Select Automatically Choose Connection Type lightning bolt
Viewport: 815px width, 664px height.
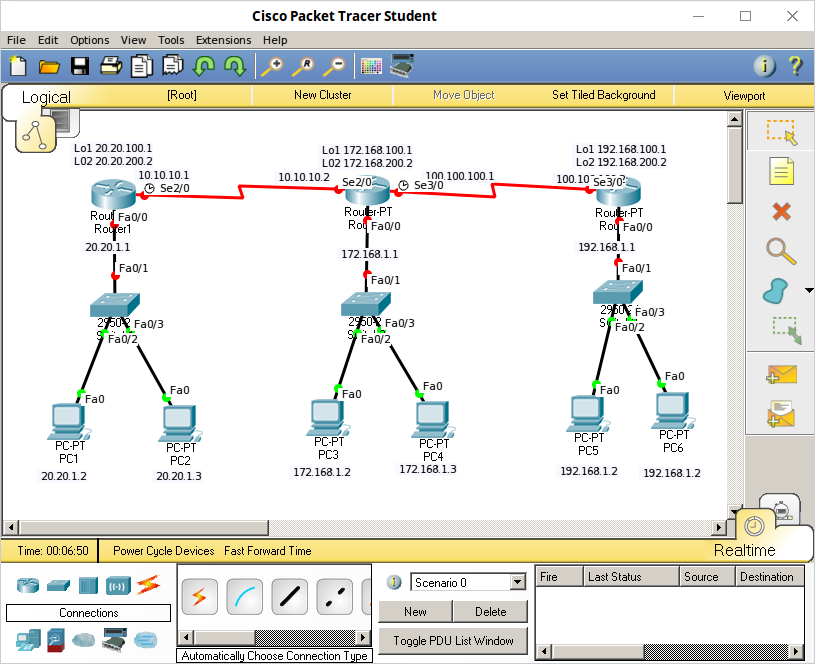coord(199,596)
